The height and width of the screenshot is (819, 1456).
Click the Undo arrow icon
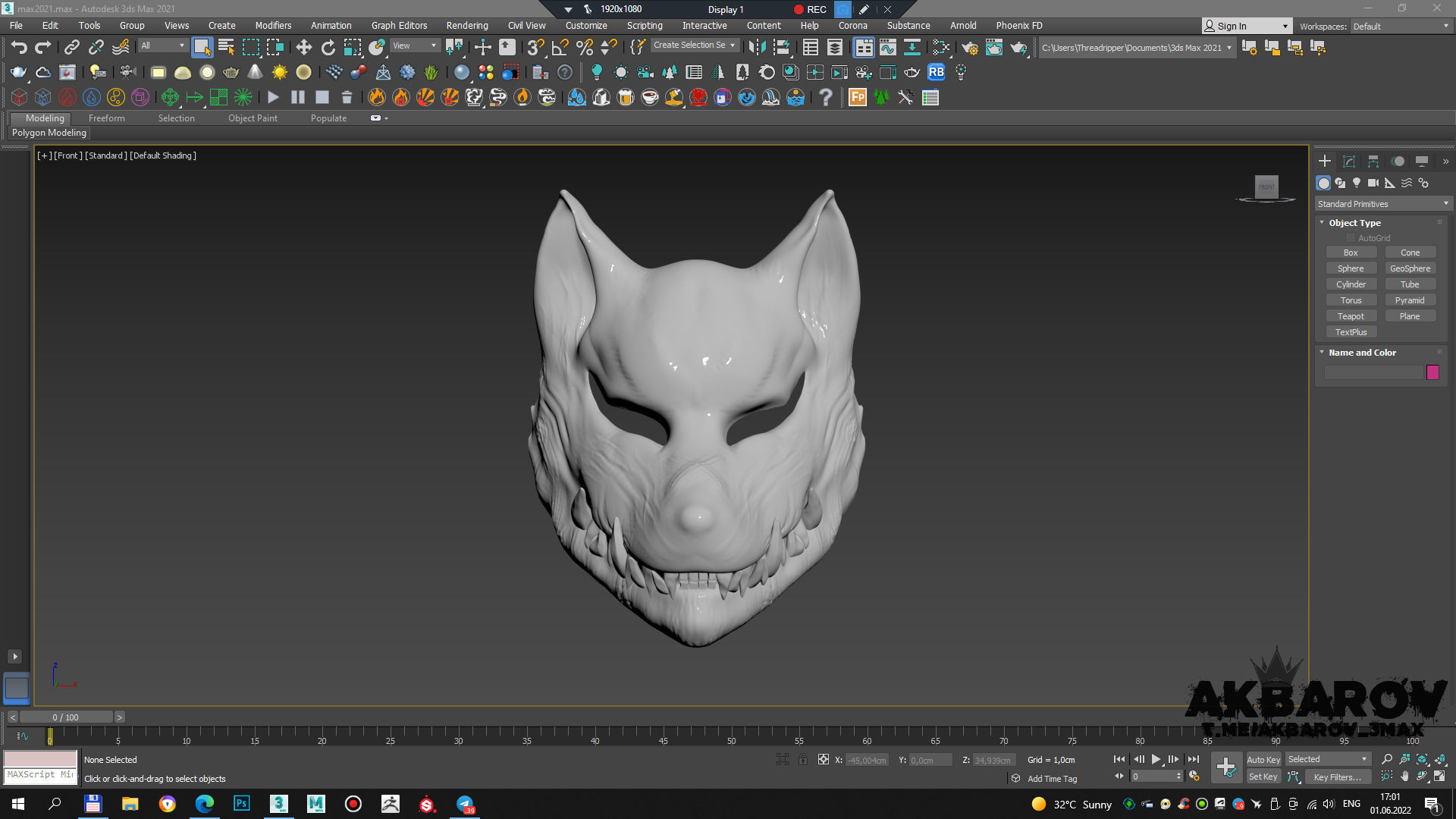[x=19, y=47]
